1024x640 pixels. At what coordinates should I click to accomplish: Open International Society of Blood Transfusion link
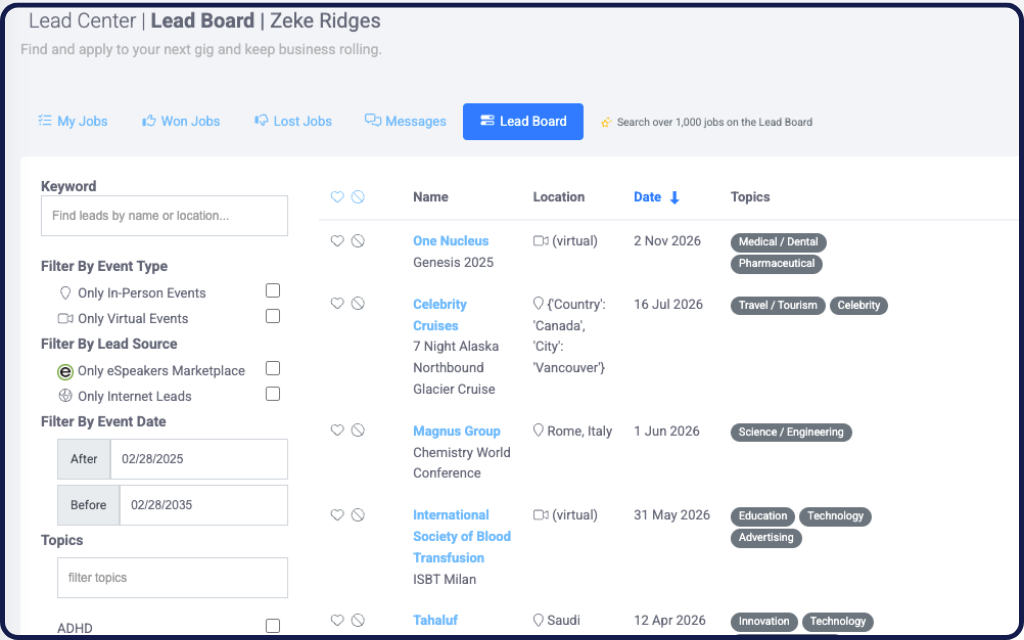(462, 536)
